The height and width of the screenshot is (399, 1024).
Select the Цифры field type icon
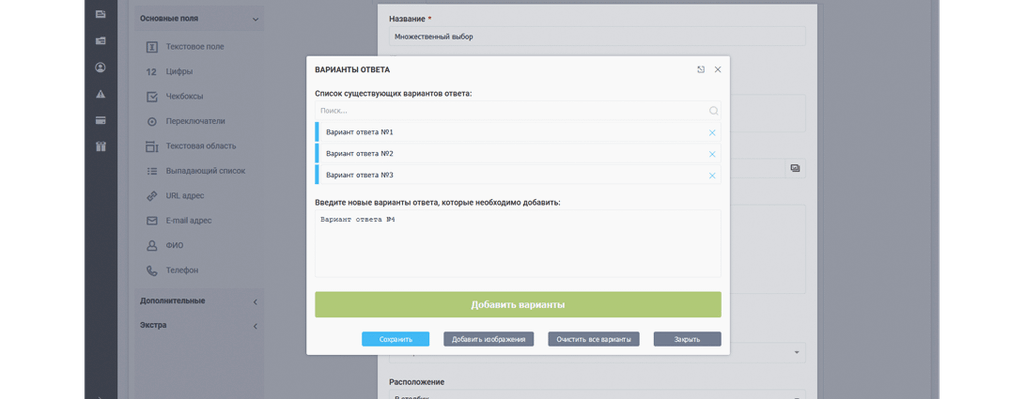(152, 72)
